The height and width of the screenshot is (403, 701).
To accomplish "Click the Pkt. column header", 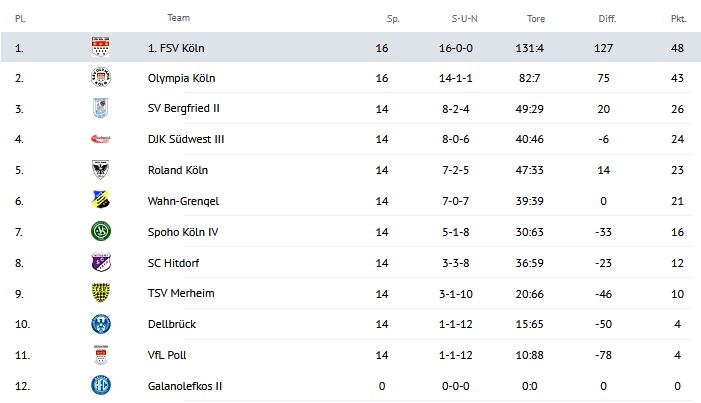I will (x=678, y=17).
